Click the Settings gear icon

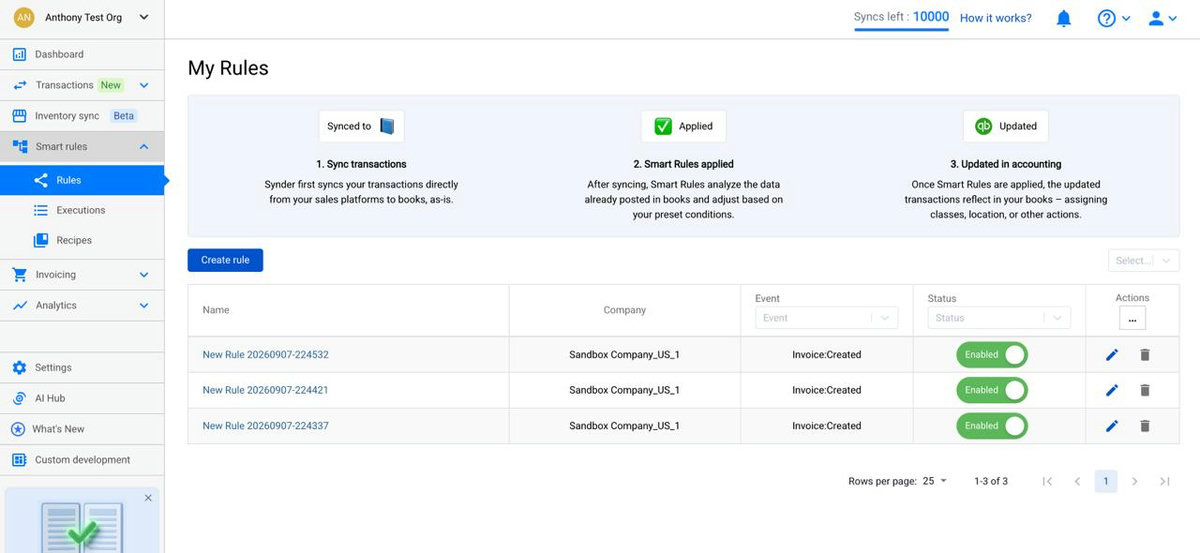[19, 367]
